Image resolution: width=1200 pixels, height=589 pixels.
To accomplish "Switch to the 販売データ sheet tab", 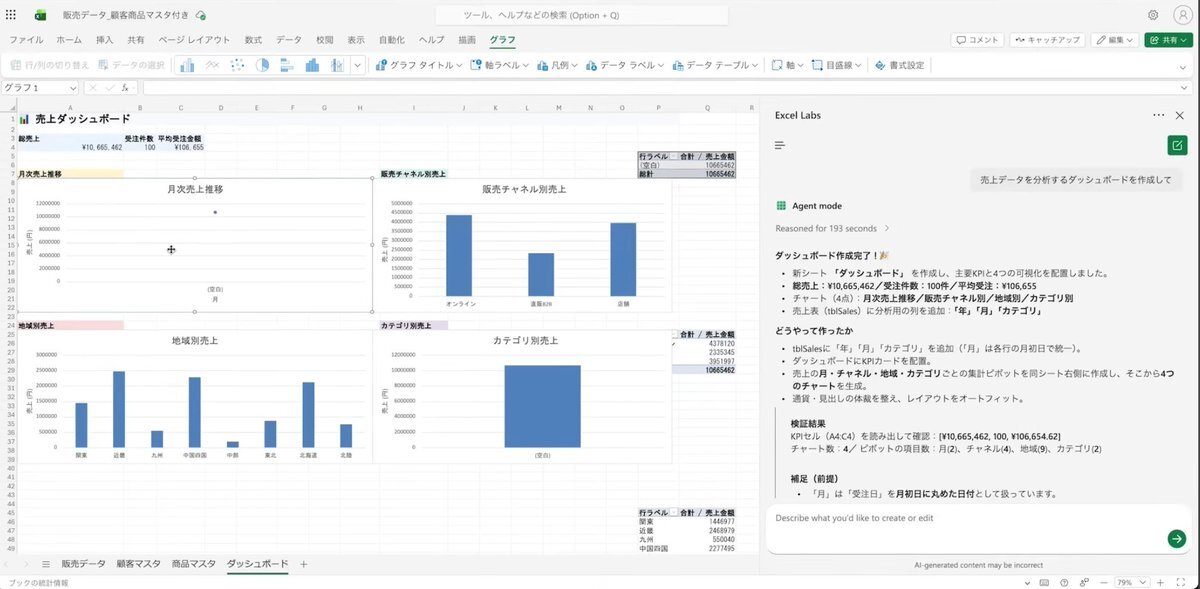I will point(83,564).
